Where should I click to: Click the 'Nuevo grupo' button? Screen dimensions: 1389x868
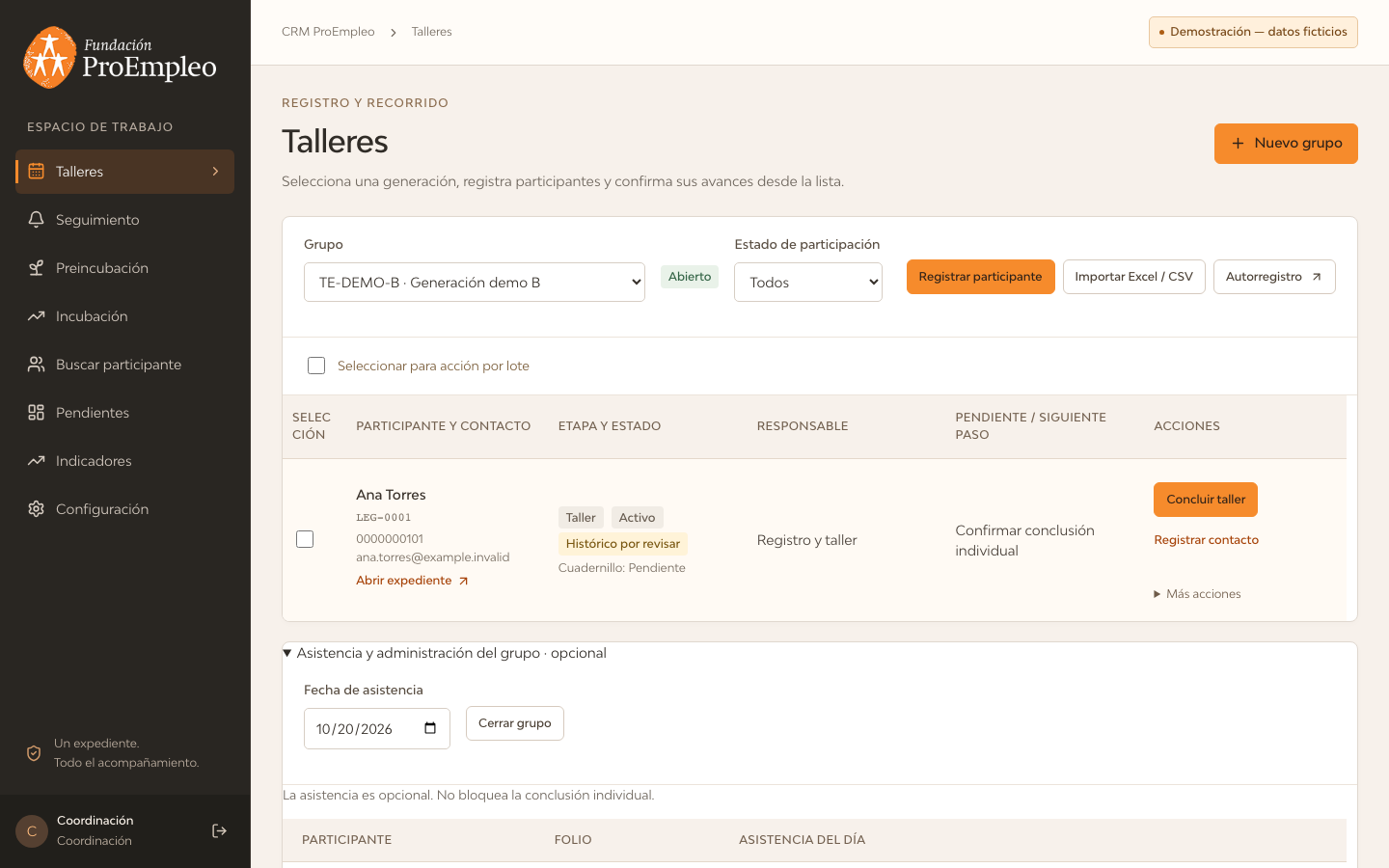click(x=1286, y=144)
